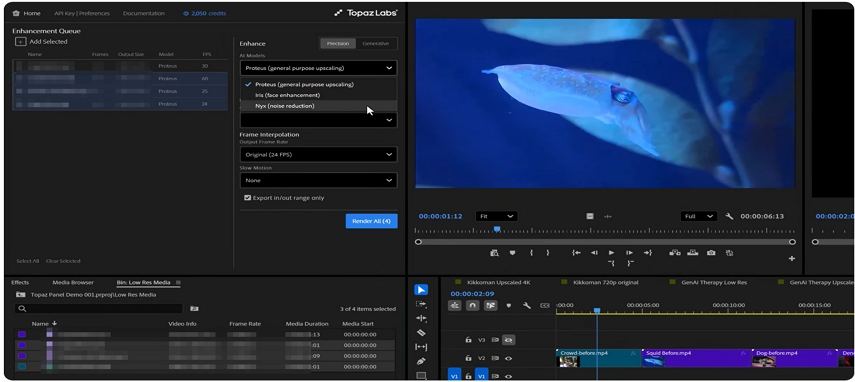
Task: Open the Full playback resolution dropdown
Action: tap(699, 216)
